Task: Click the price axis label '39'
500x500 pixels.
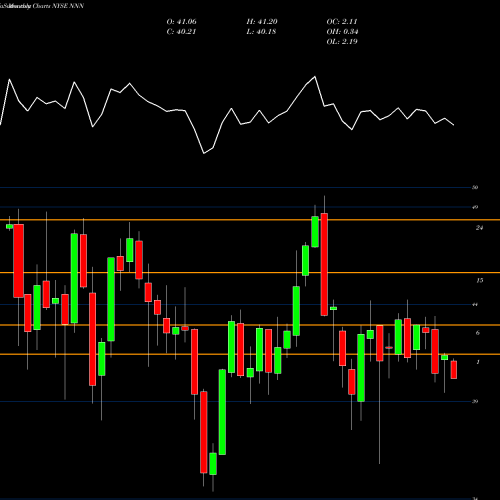Action: [x=475, y=401]
